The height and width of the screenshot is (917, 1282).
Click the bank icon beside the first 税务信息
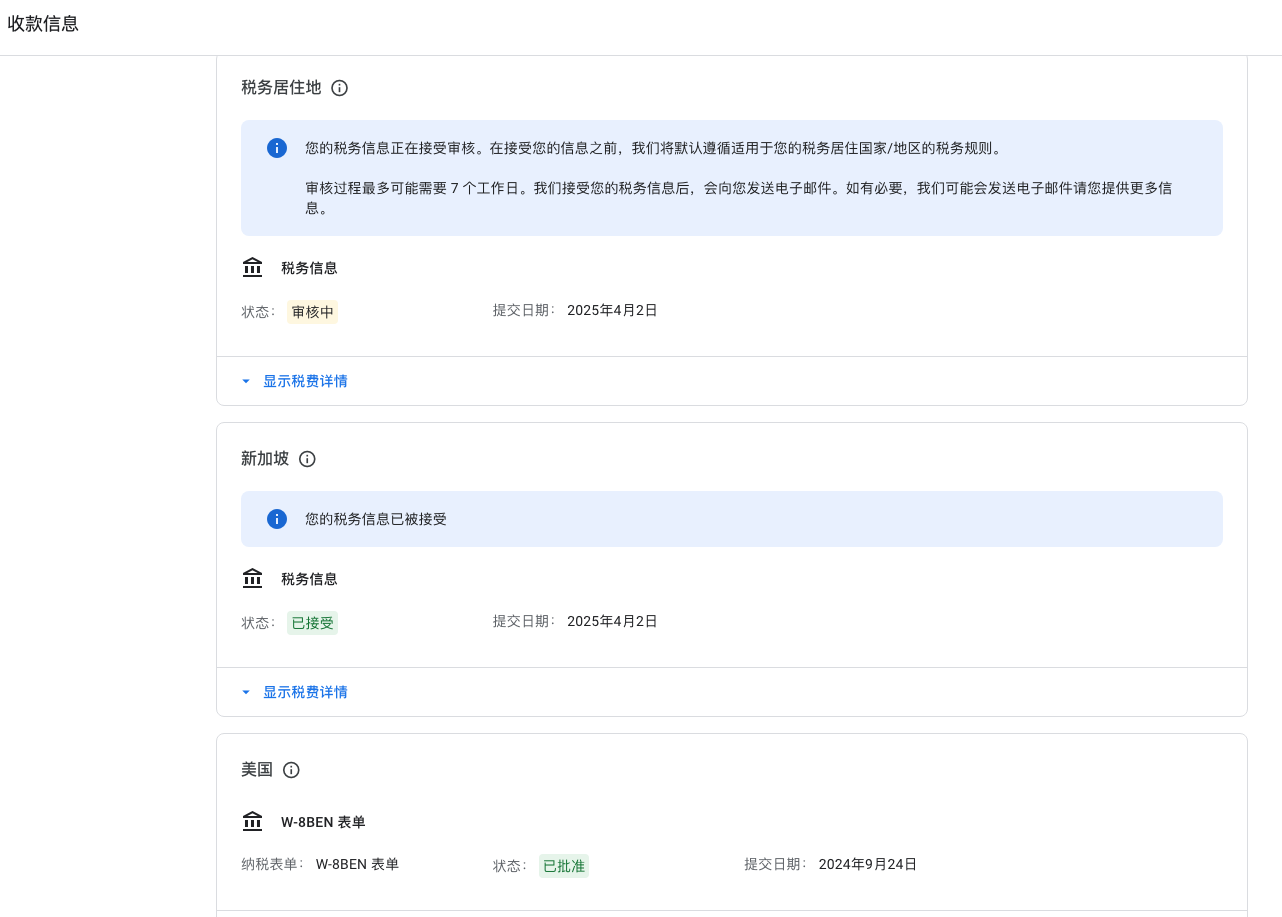pos(252,267)
